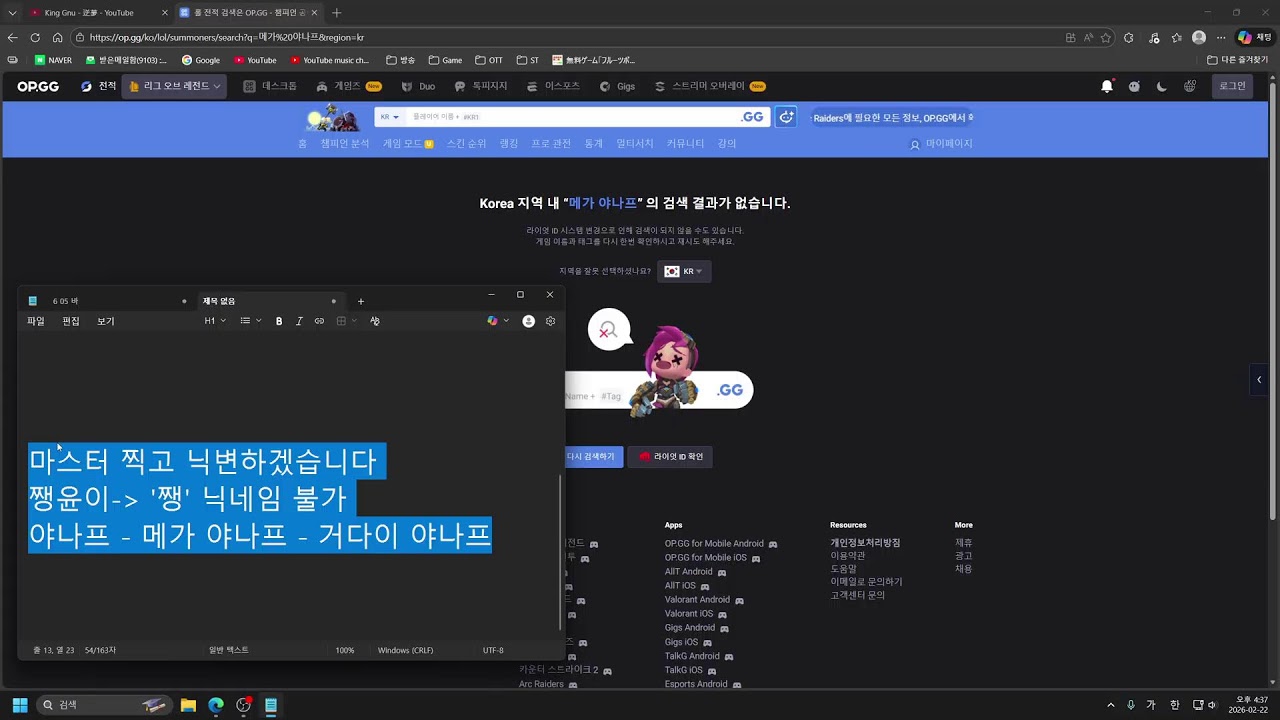Open Duo in the OP.GG header
This screenshot has height=720, width=1280.
(418, 86)
